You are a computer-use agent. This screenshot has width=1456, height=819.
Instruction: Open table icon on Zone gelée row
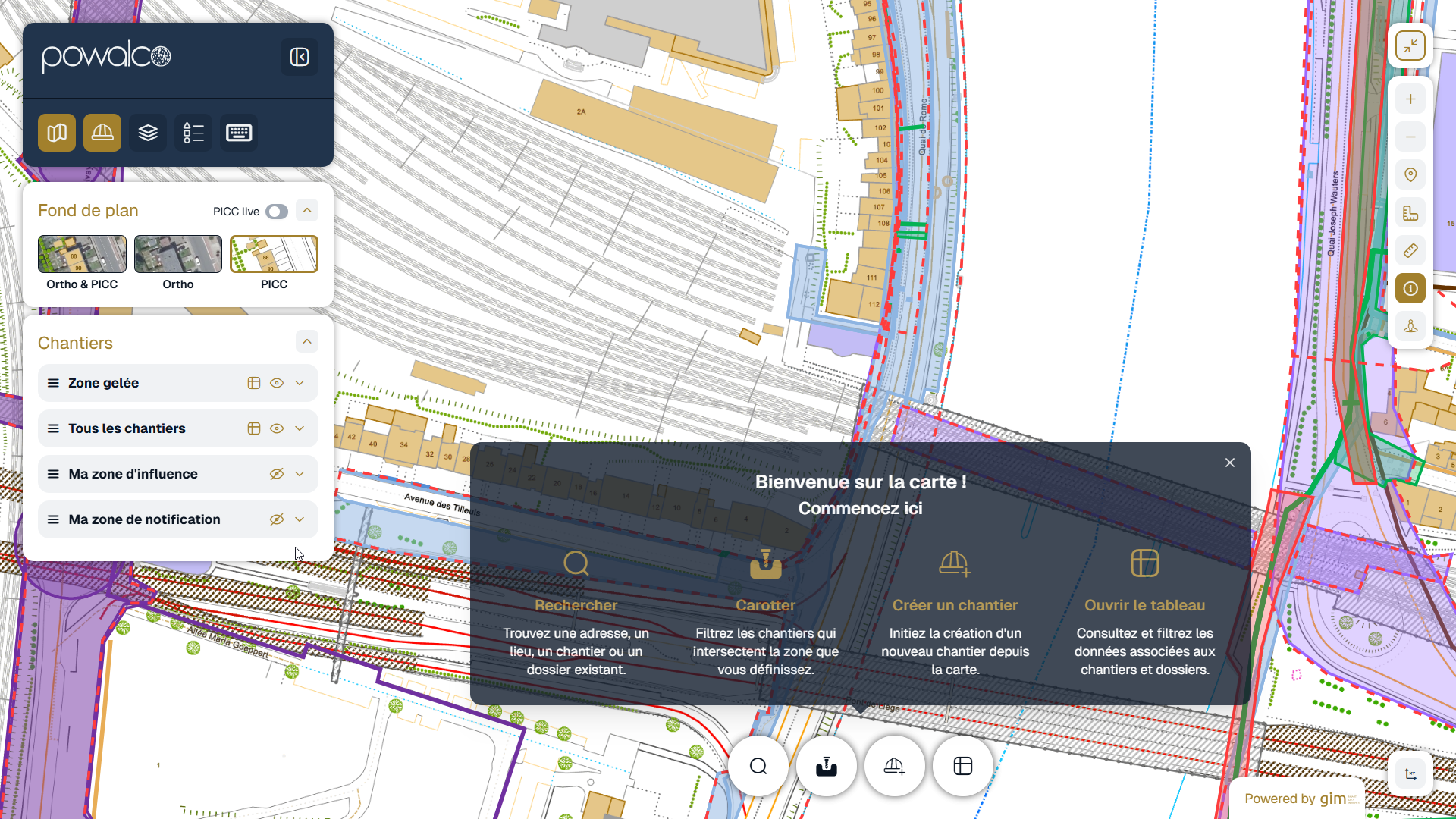(x=254, y=383)
